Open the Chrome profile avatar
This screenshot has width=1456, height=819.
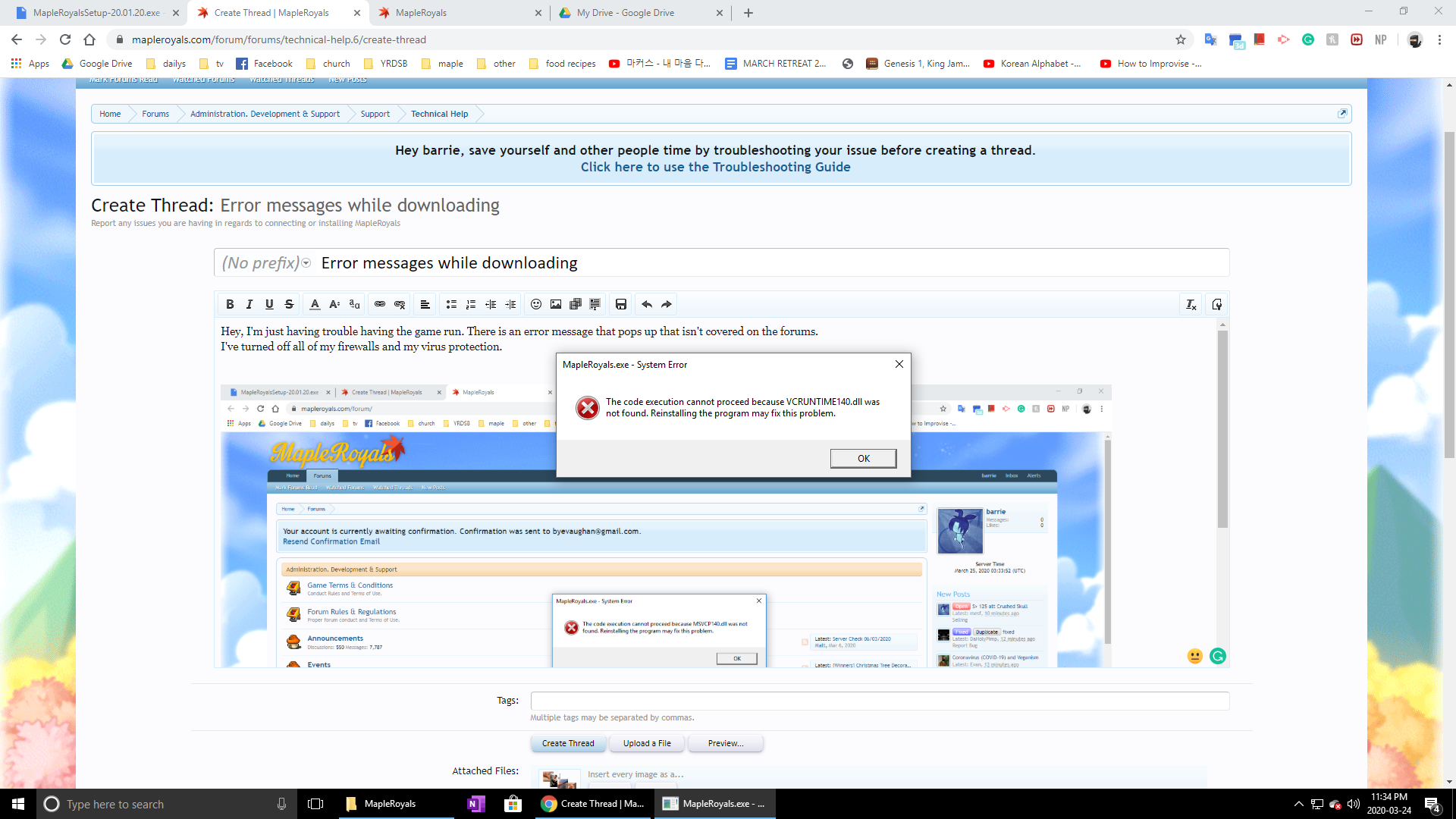1415,39
